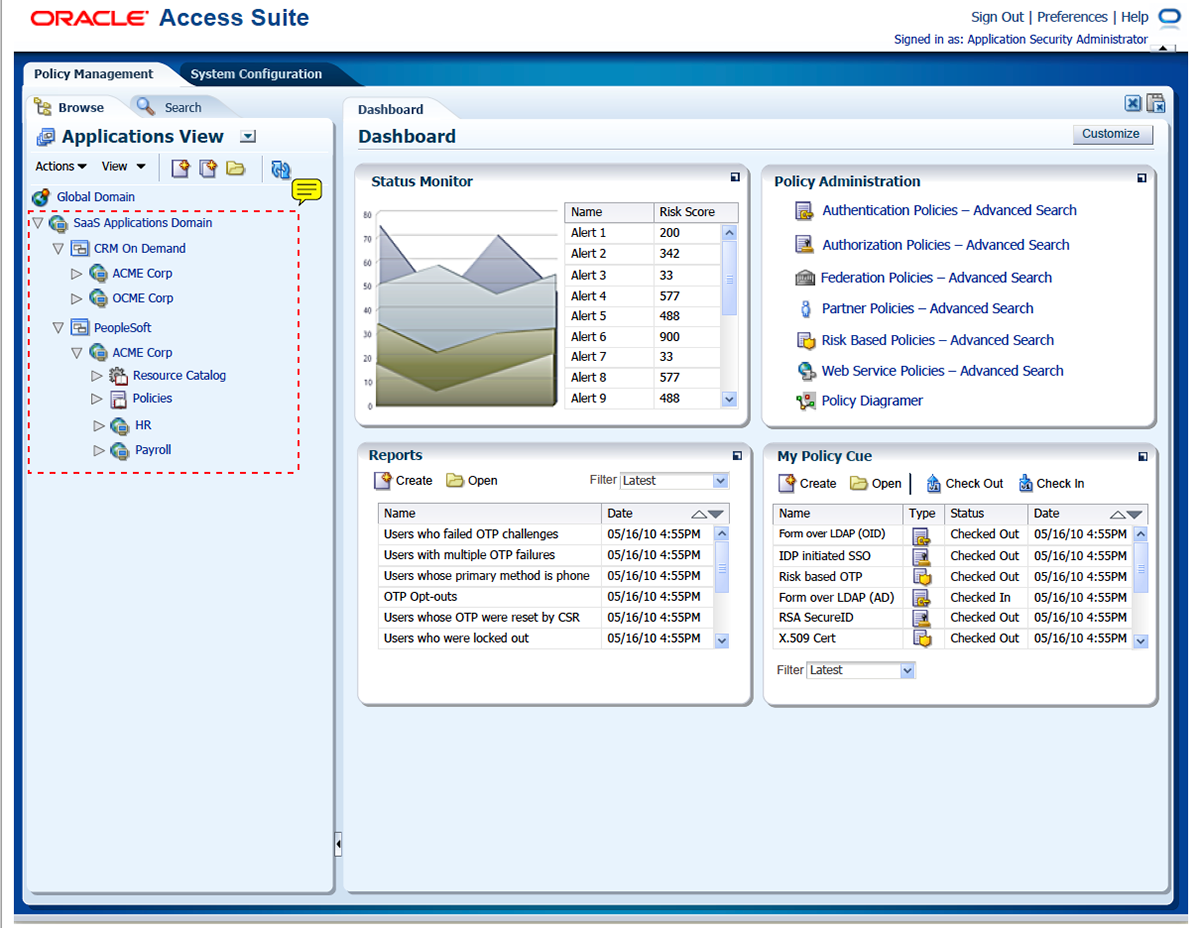The height and width of the screenshot is (928, 1200).
Task: Open Authentication Policies – Advanced Search
Action: coord(950,211)
